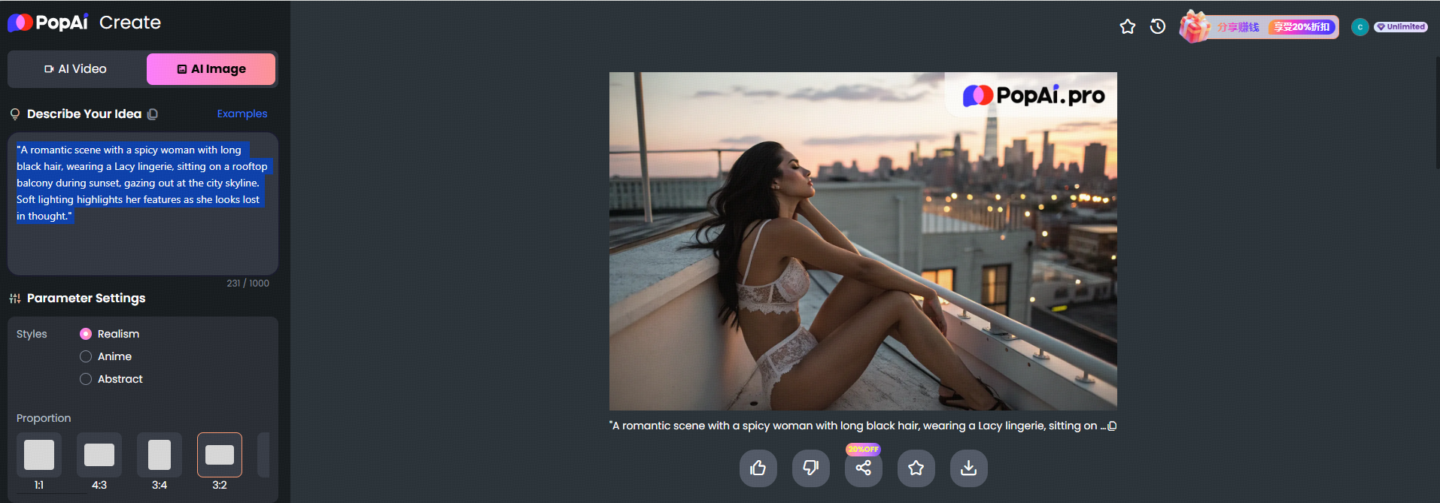Open the gift share promotion banner
The height and width of the screenshot is (503, 1440).
pyautogui.click(x=1259, y=27)
